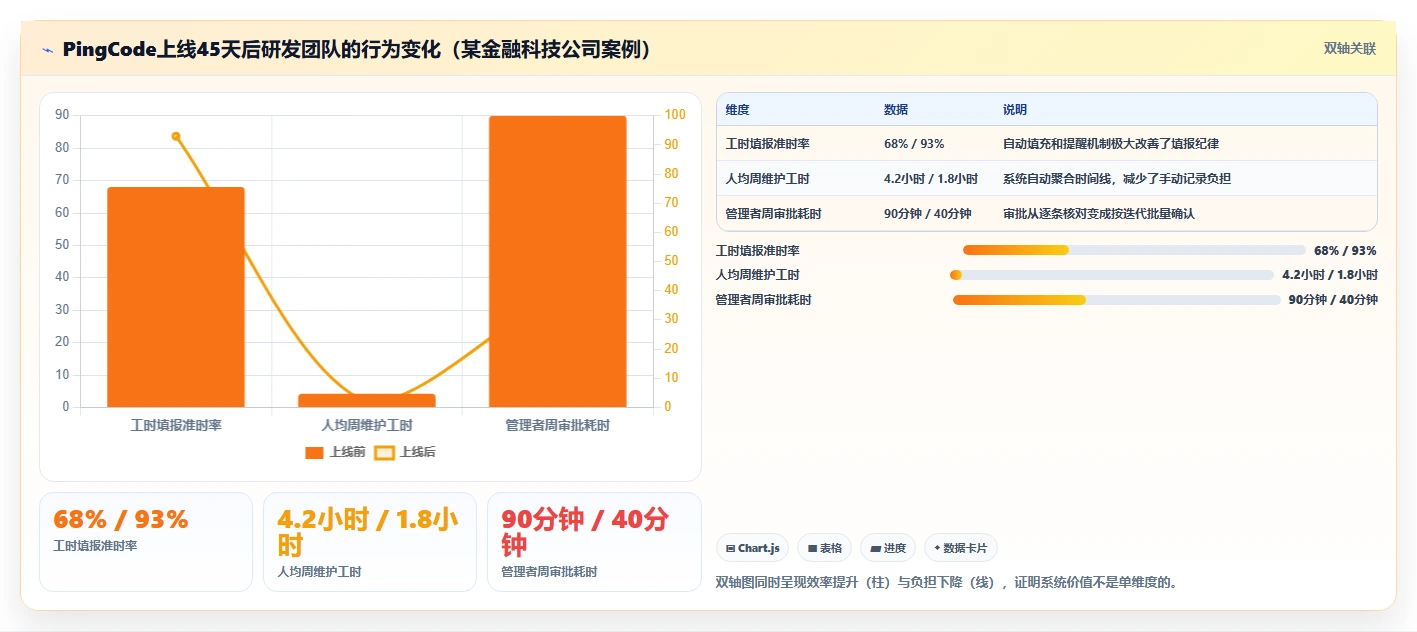Click the 维度 table column header

click(x=738, y=110)
